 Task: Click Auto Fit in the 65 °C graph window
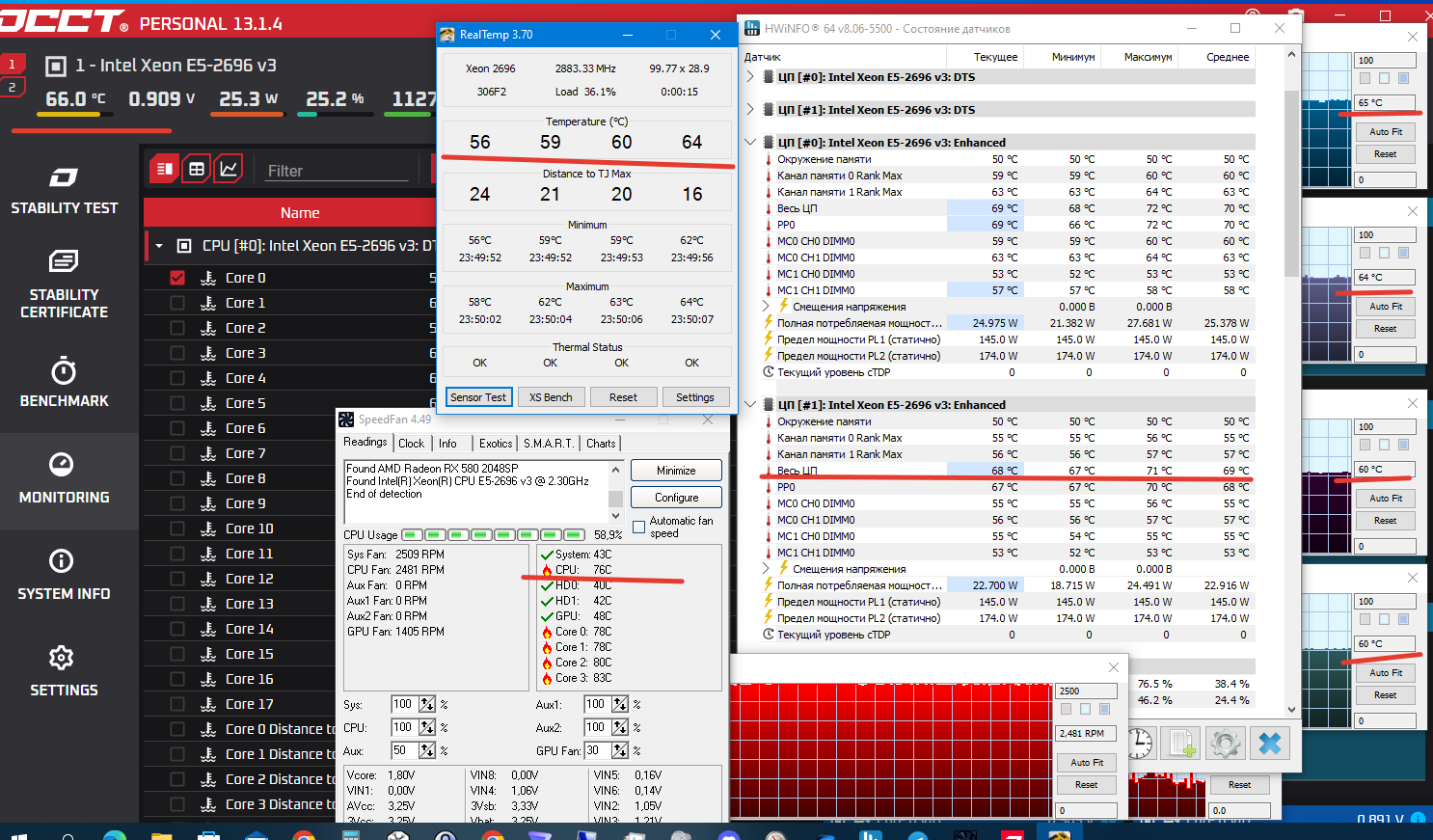click(1386, 132)
